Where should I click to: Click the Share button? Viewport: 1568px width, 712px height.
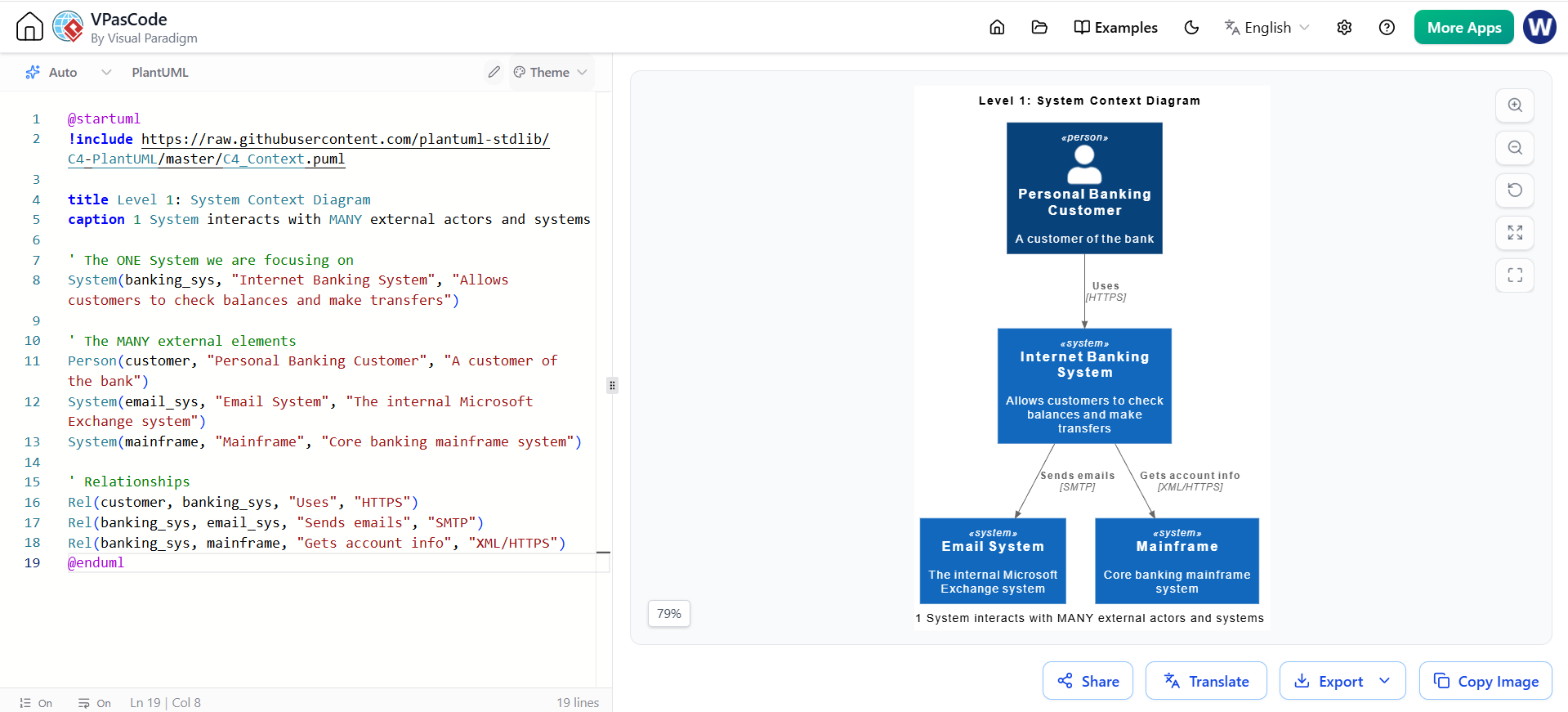coord(1088,681)
